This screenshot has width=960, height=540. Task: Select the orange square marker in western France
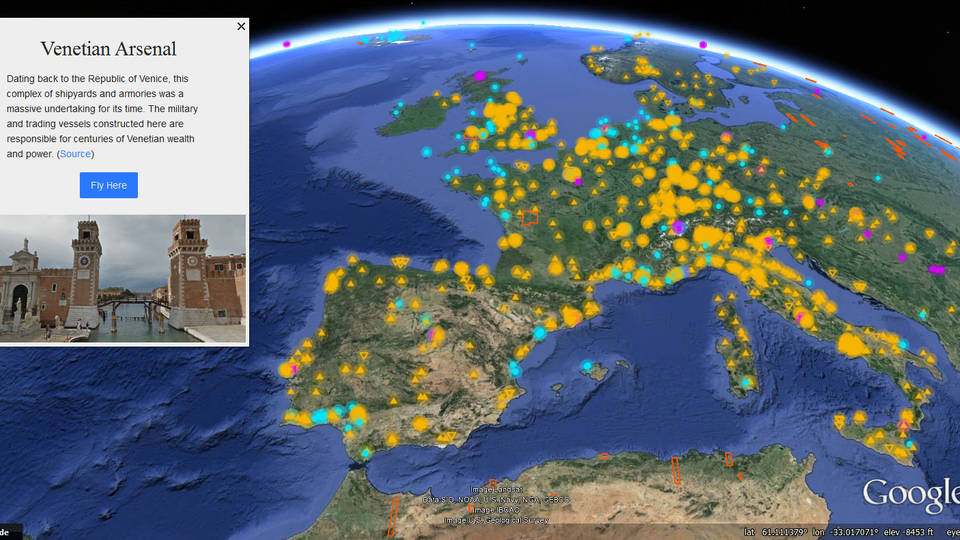coord(530,217)
